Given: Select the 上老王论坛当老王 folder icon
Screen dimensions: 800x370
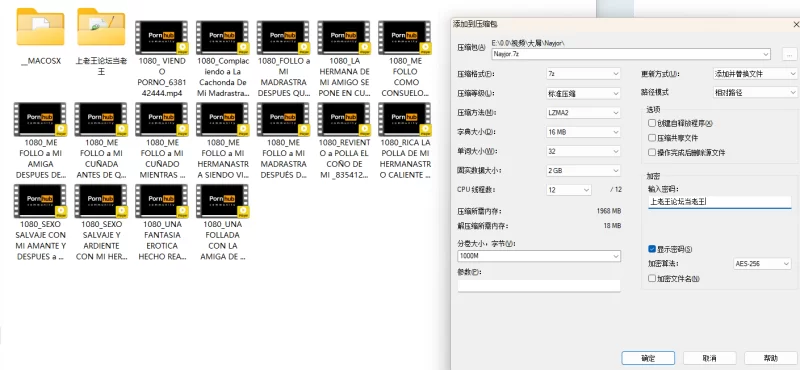Looking at the screenshot, I should pyautogui.click(x=102, y=27).
